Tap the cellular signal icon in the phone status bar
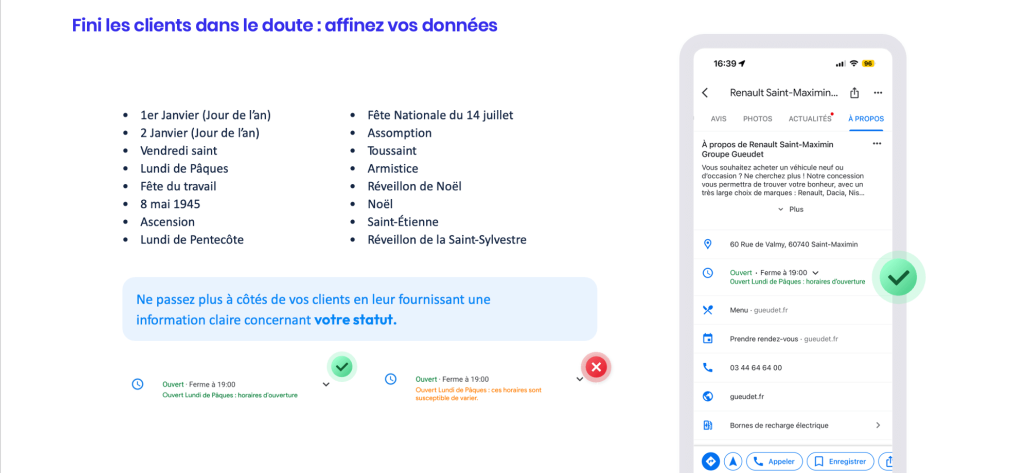1024x473 pixels. pos(840,63)
